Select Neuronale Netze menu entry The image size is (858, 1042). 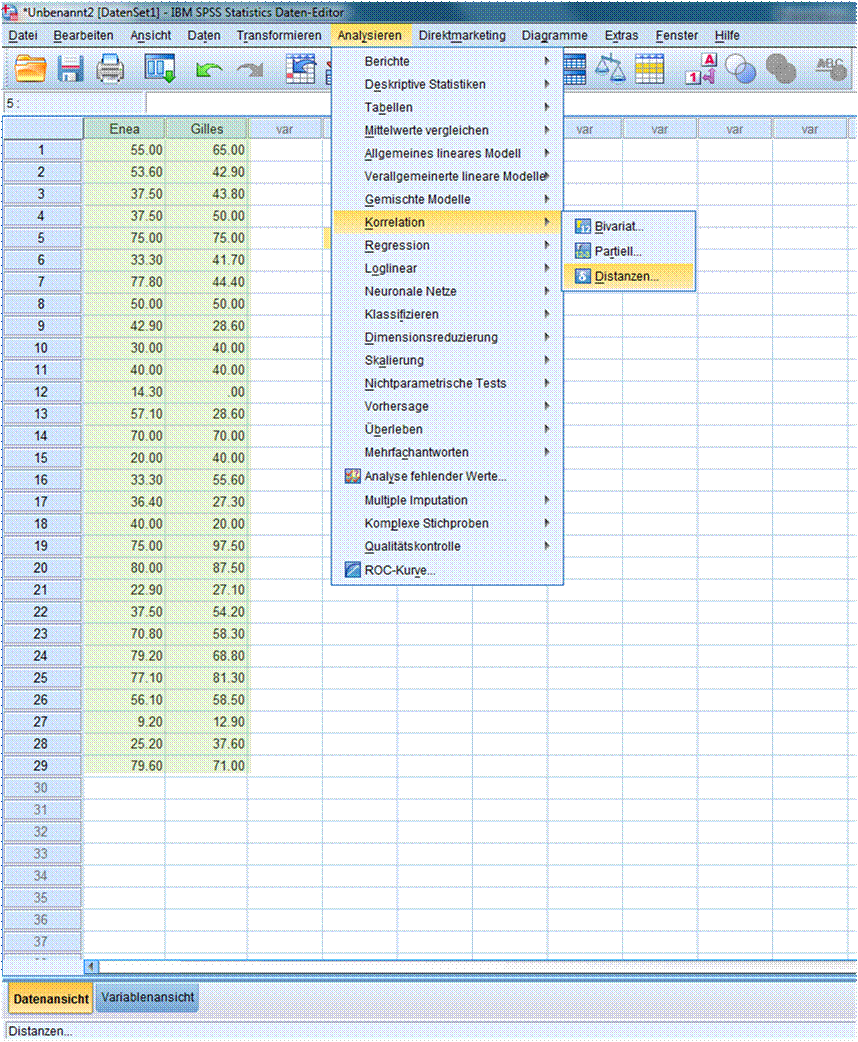(x=447, y=291)
